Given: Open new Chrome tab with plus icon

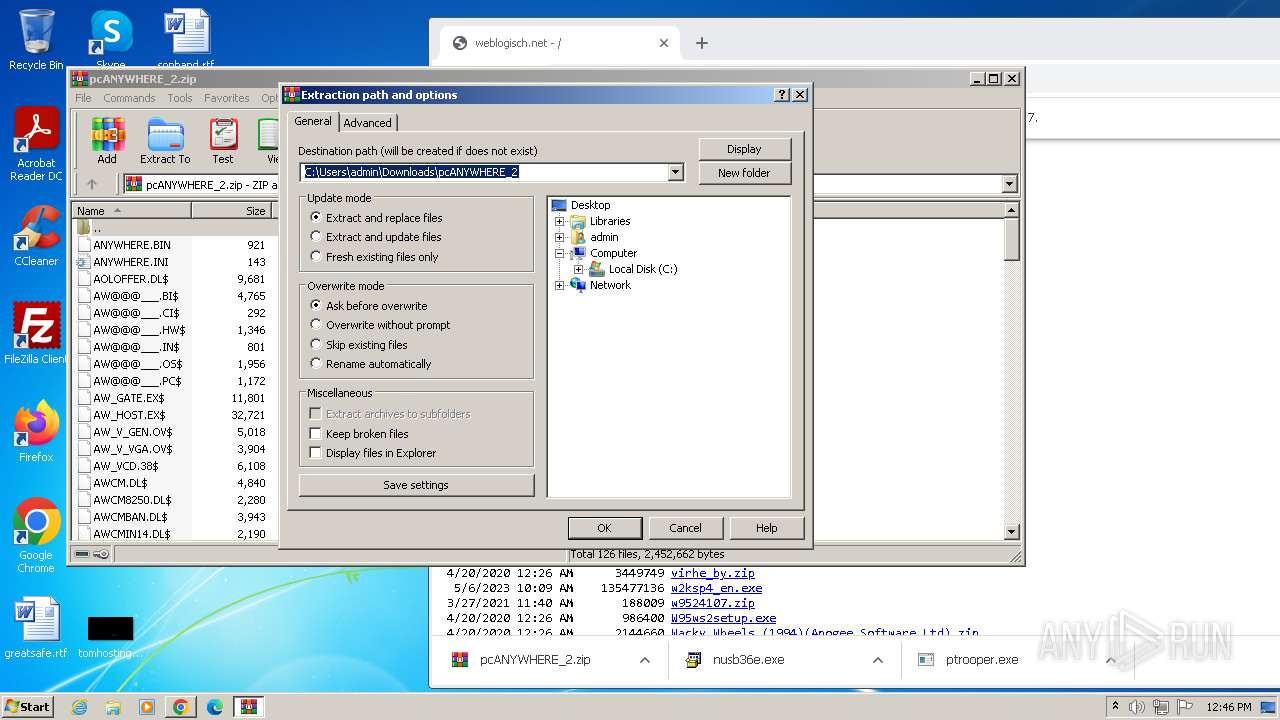Looking at the screenshot, I should point(702,43).
